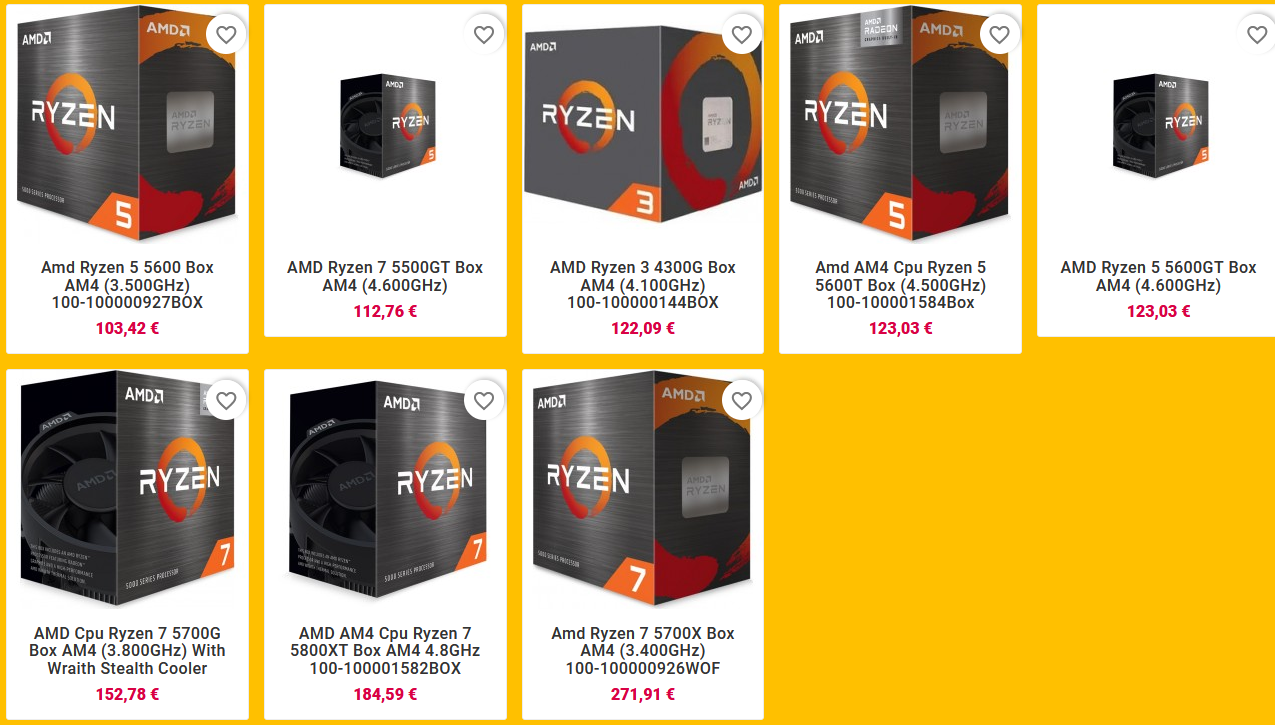Open Ryzen 7 5700G Wraith Stealth Cooler title
This screenshot has height=725, width=1275.
pyautogui.click(x=127, y=651)
